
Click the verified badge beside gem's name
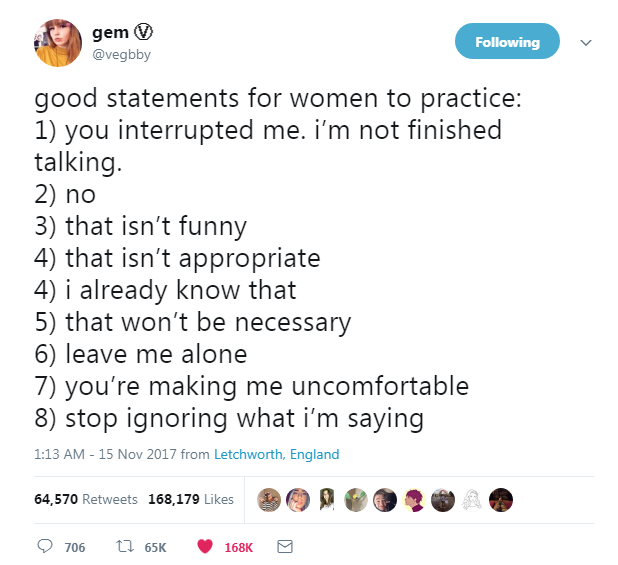click(142, 33)
